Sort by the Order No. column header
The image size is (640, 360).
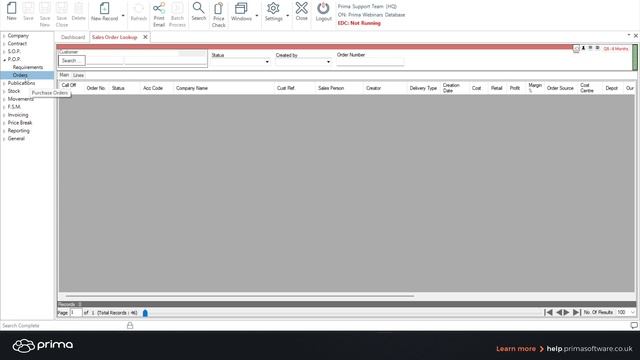tap(96, 88)
